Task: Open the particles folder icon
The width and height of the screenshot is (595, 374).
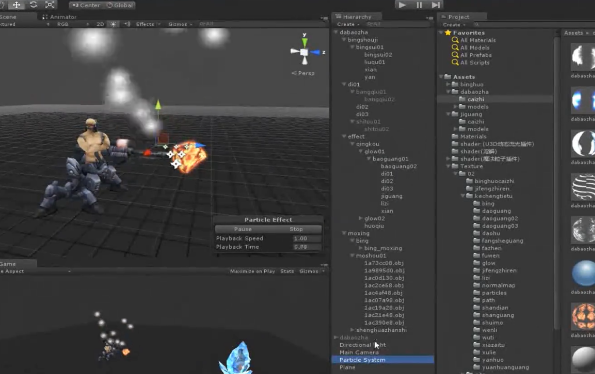Action: tap(477, 292)
